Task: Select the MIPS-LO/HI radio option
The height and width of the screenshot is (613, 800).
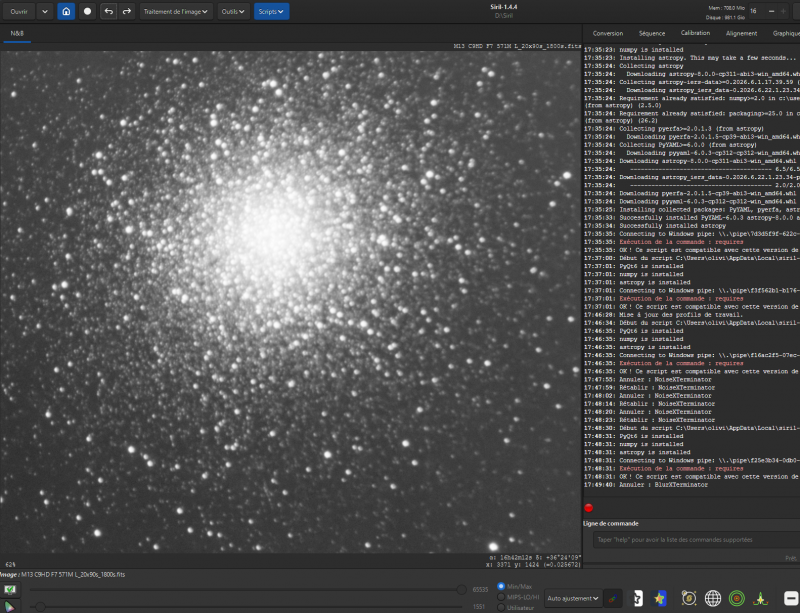Action: 501,597
